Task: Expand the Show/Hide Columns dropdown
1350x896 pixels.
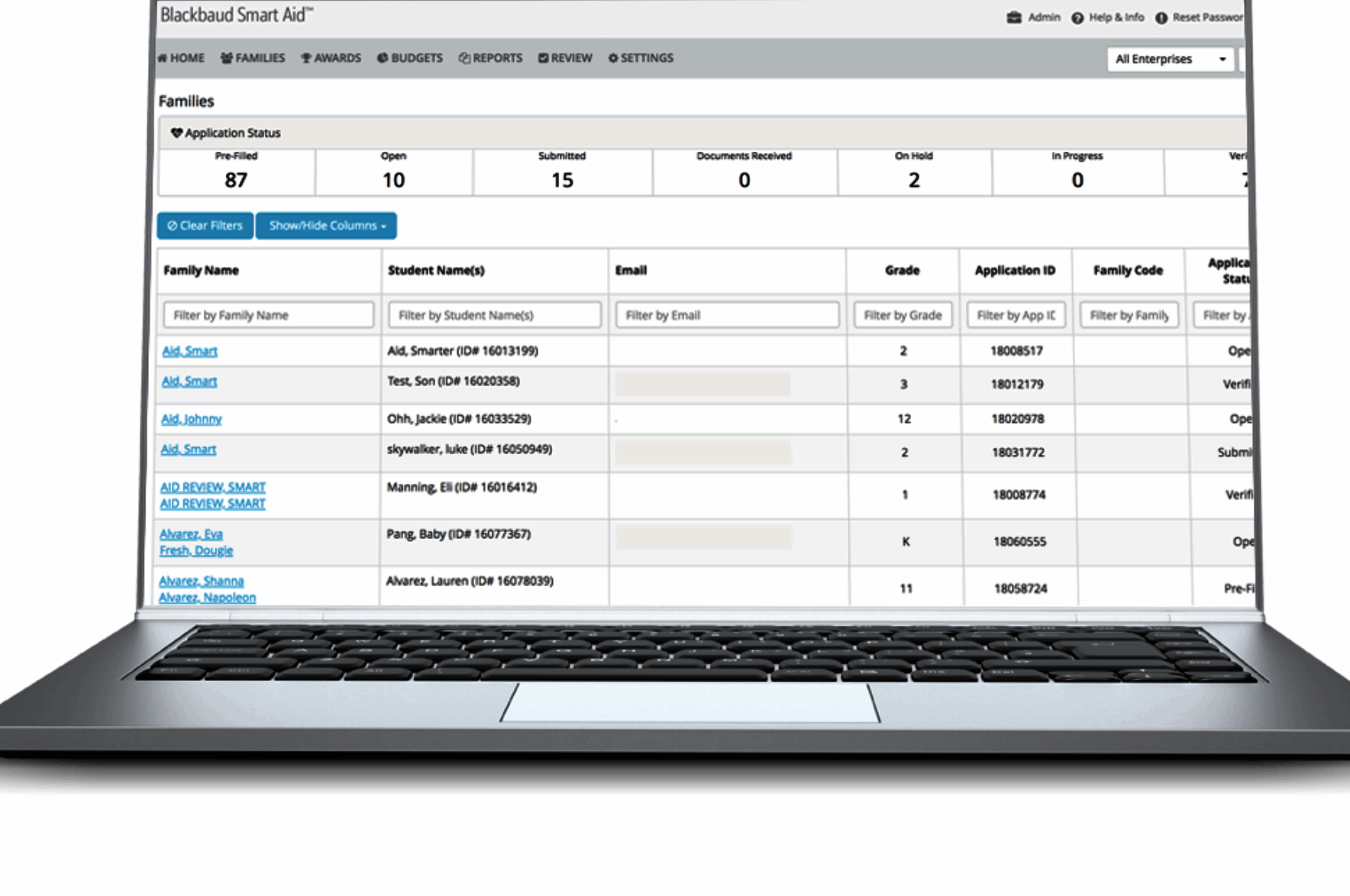Action: (326, 225)
